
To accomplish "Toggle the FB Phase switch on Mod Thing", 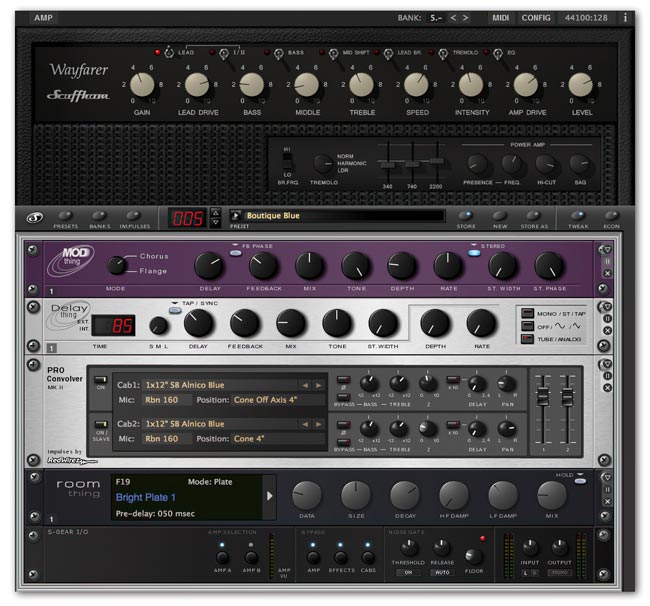I will 235,253.
